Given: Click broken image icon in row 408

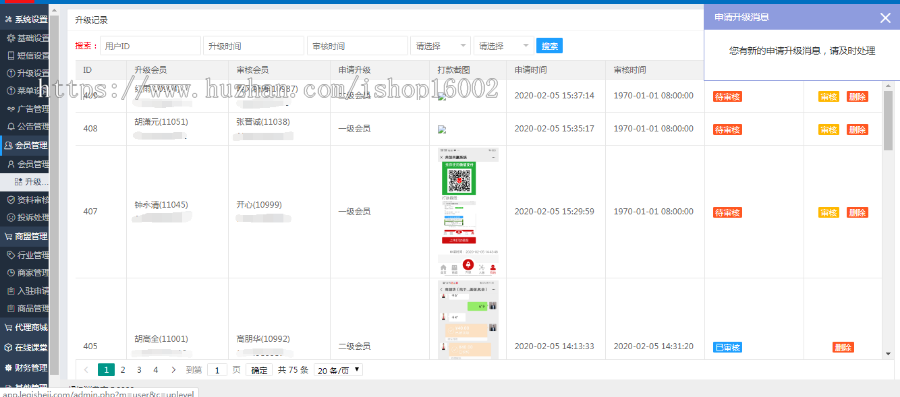Looking at the screenshot, I should pos(441,130).
